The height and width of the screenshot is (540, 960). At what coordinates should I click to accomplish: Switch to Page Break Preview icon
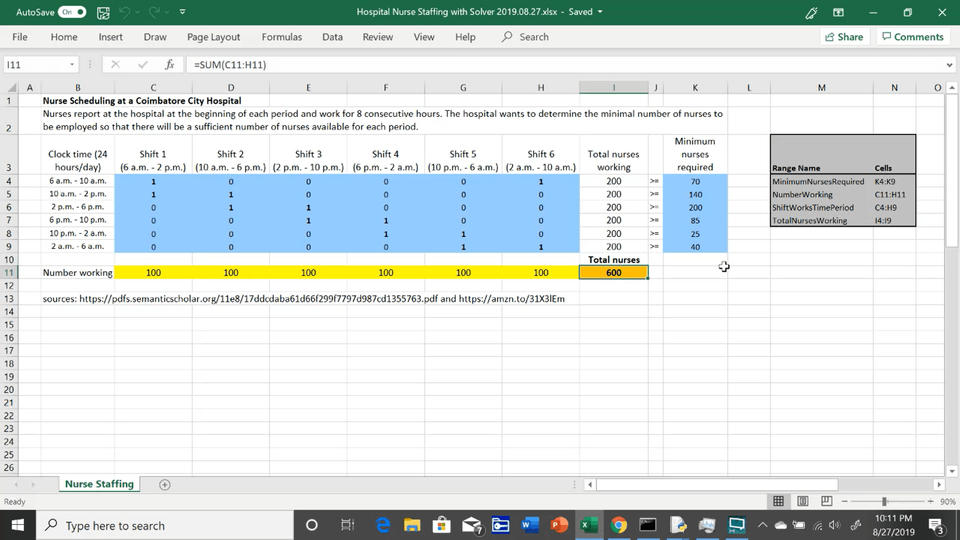827,501
